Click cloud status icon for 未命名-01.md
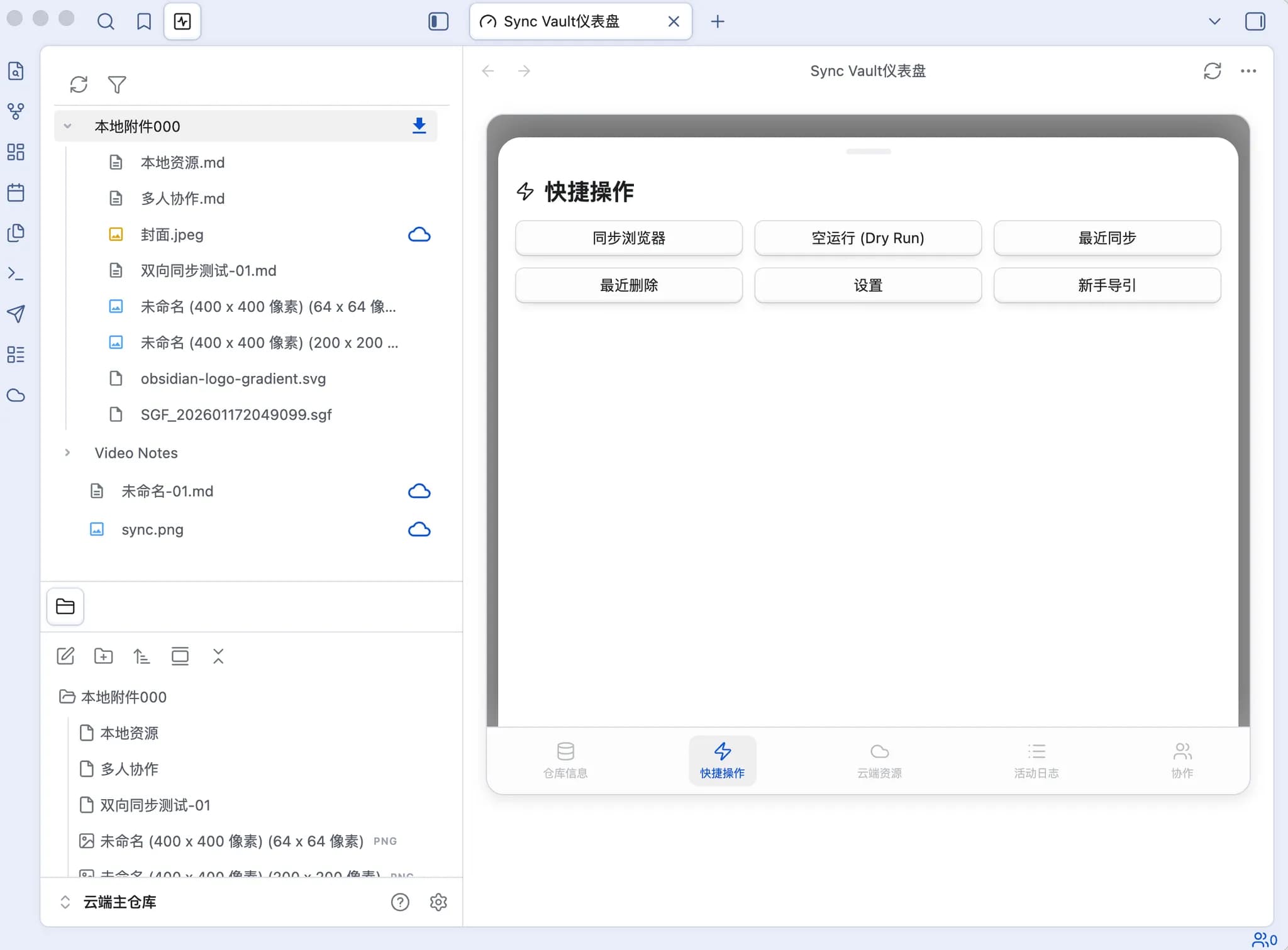This screenshot has width=1288, height=950. pyautogui.click(x=419, y=491)
